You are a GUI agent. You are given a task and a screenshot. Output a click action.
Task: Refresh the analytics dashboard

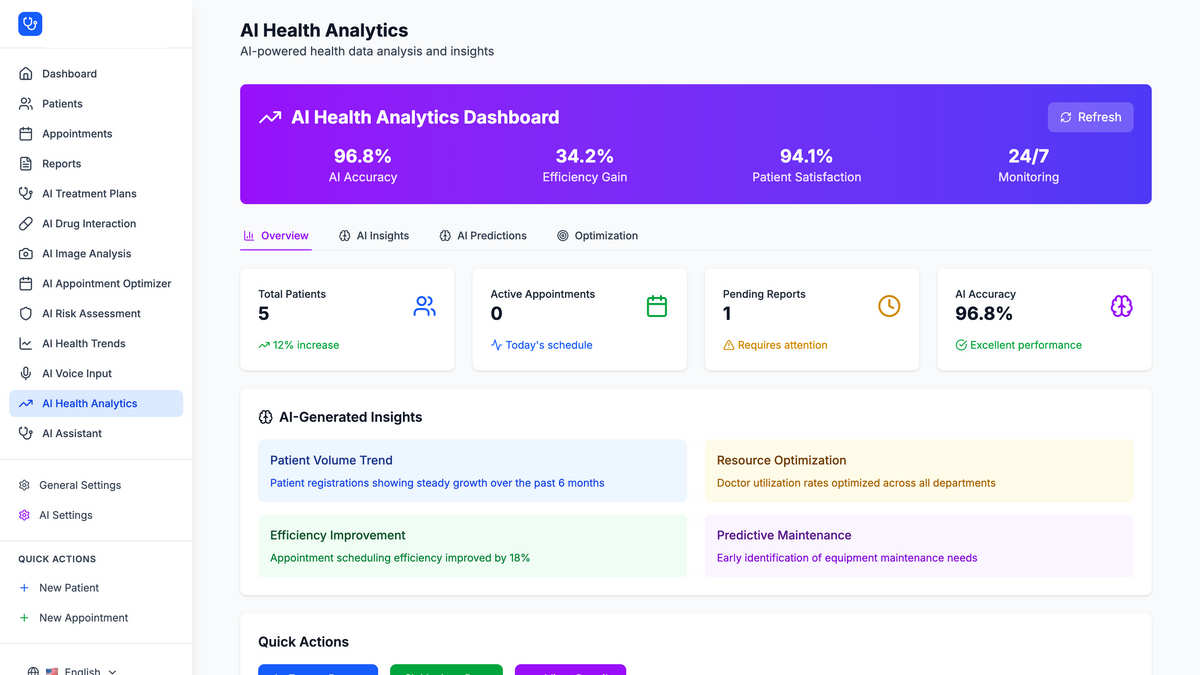1090,117
